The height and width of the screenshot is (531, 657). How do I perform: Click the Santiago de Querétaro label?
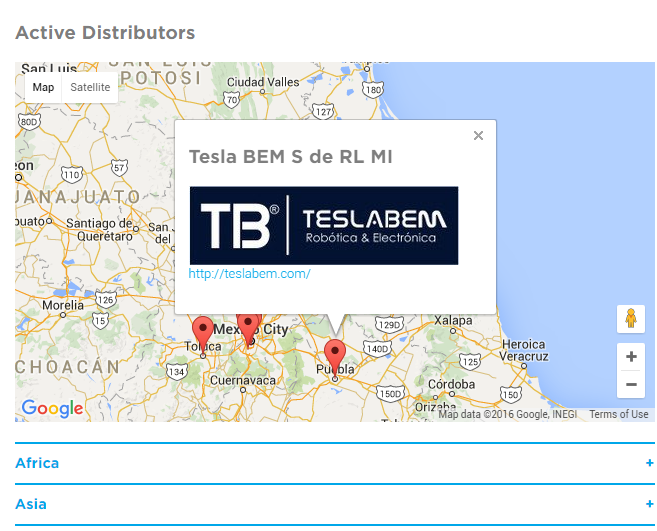(x=100, y=230)
